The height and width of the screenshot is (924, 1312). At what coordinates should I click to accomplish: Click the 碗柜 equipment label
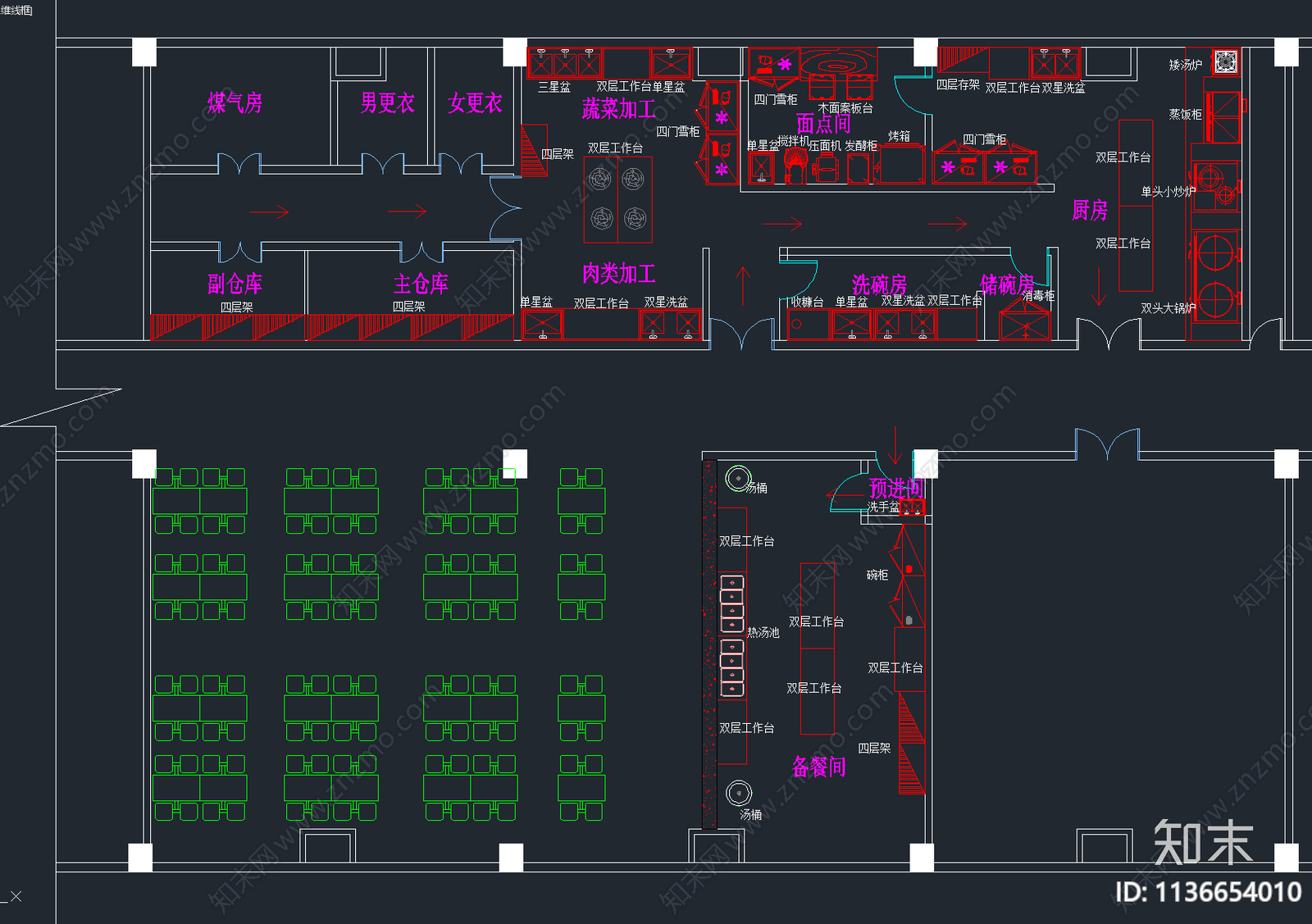pyautogui.click(x=877, y=576)
